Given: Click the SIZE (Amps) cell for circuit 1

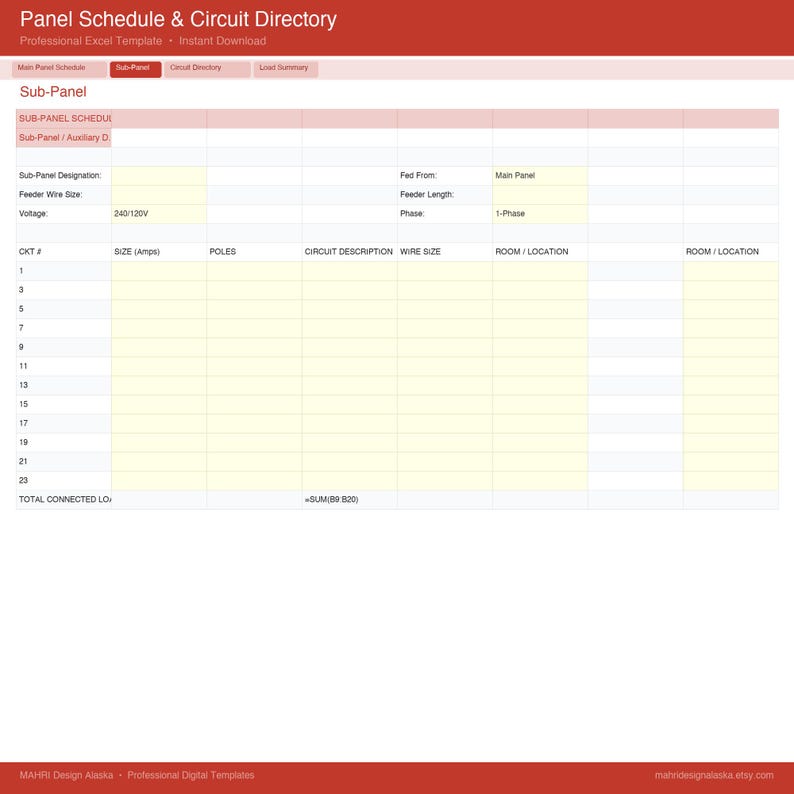Looking at the screenshot, I should coord(159,271).
